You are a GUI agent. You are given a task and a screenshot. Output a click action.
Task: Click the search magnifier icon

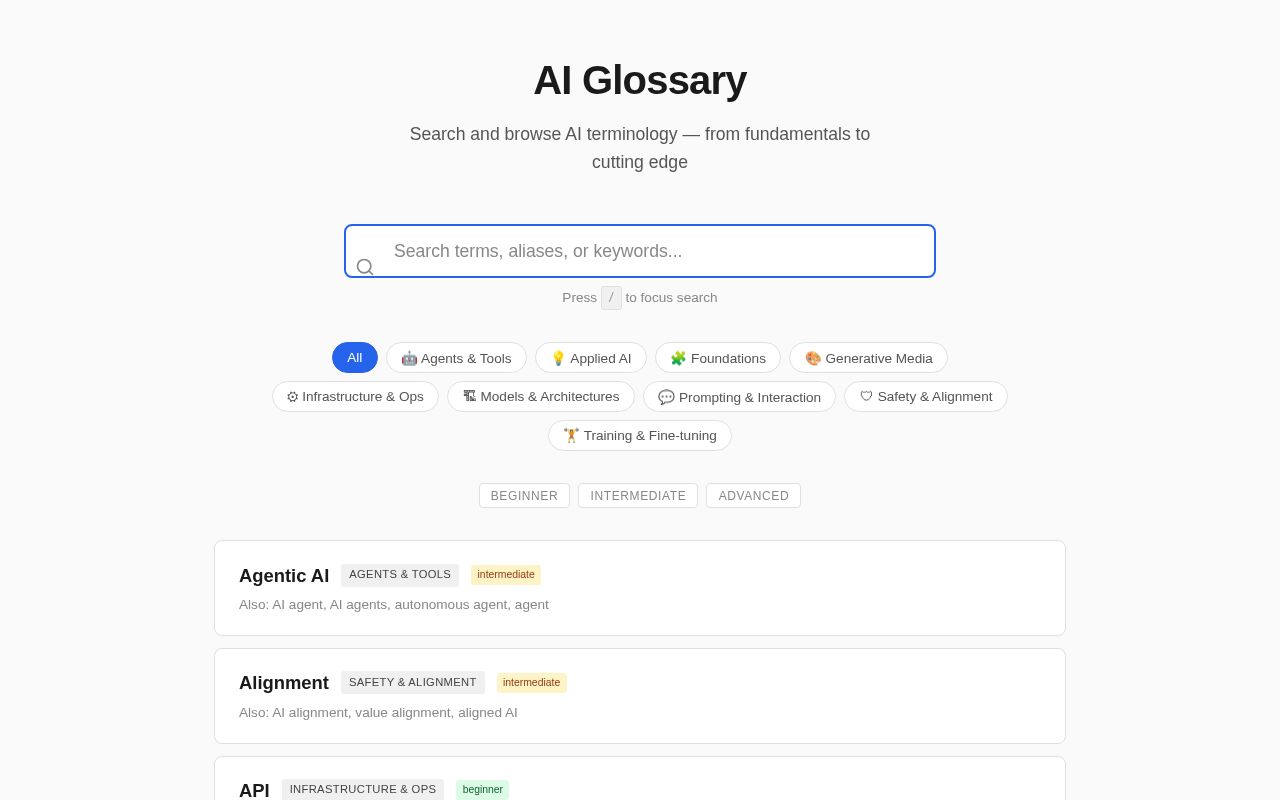pos(365,267)
